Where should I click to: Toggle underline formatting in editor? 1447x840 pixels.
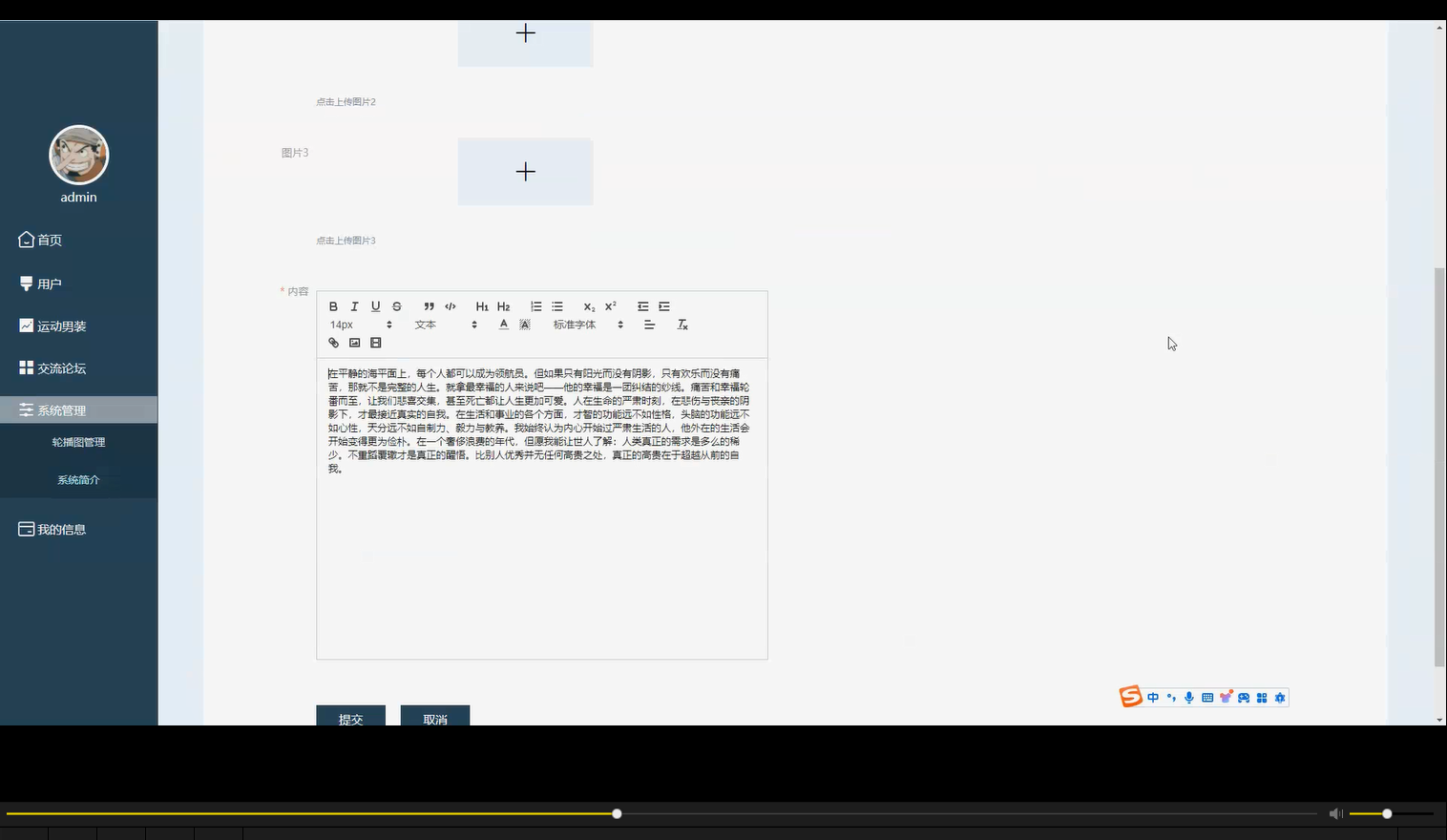375,306
